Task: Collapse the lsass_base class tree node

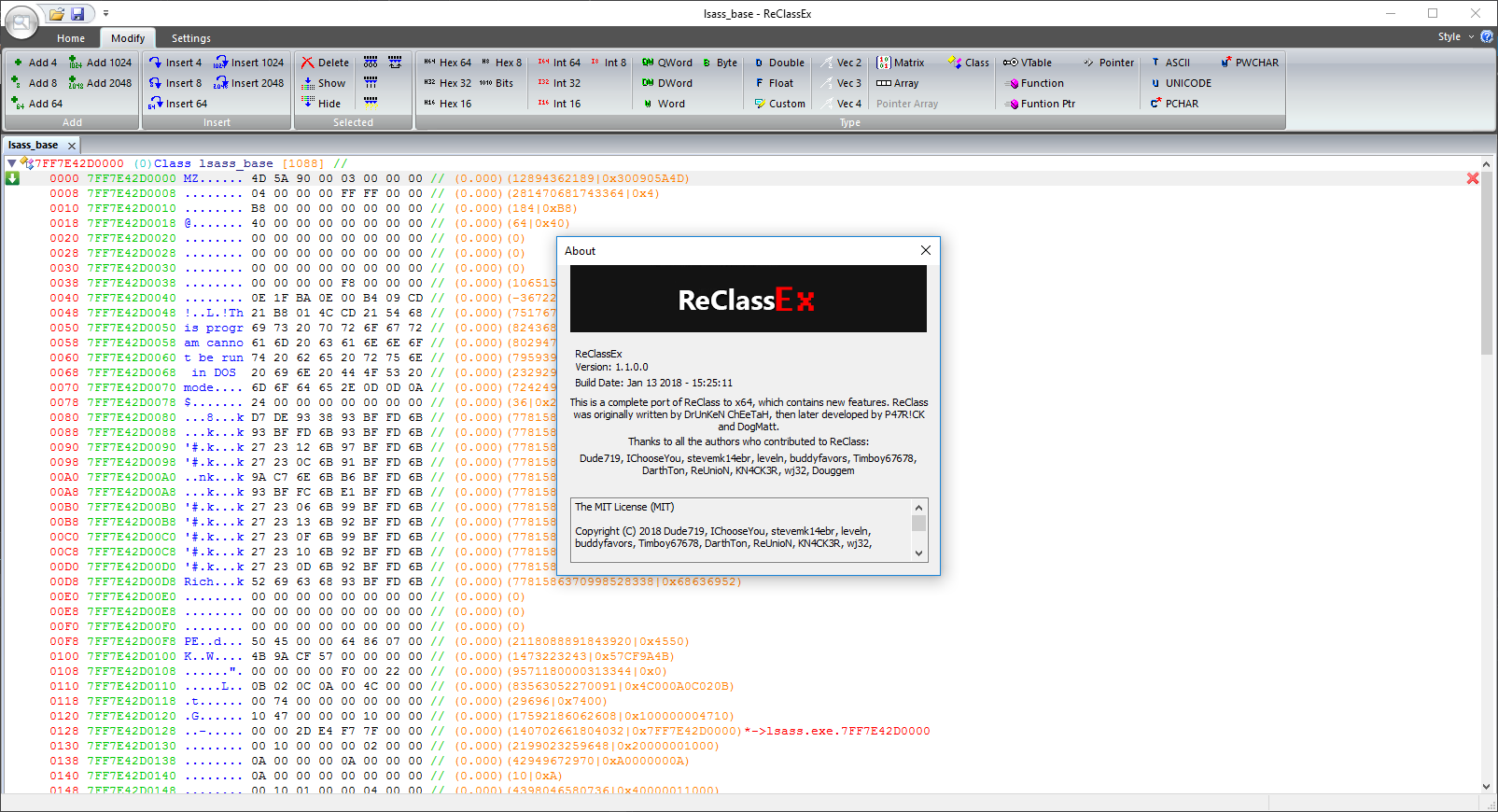Action: [x=11, y=163]
